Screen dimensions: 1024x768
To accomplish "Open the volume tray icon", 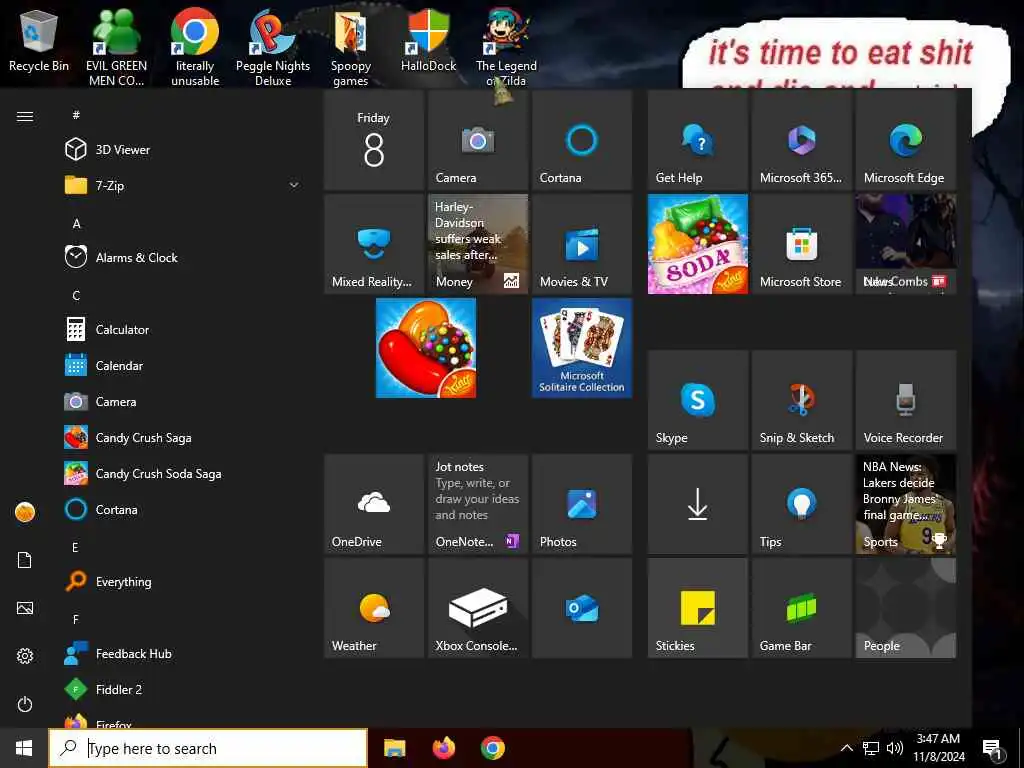I will coord(895,748).
